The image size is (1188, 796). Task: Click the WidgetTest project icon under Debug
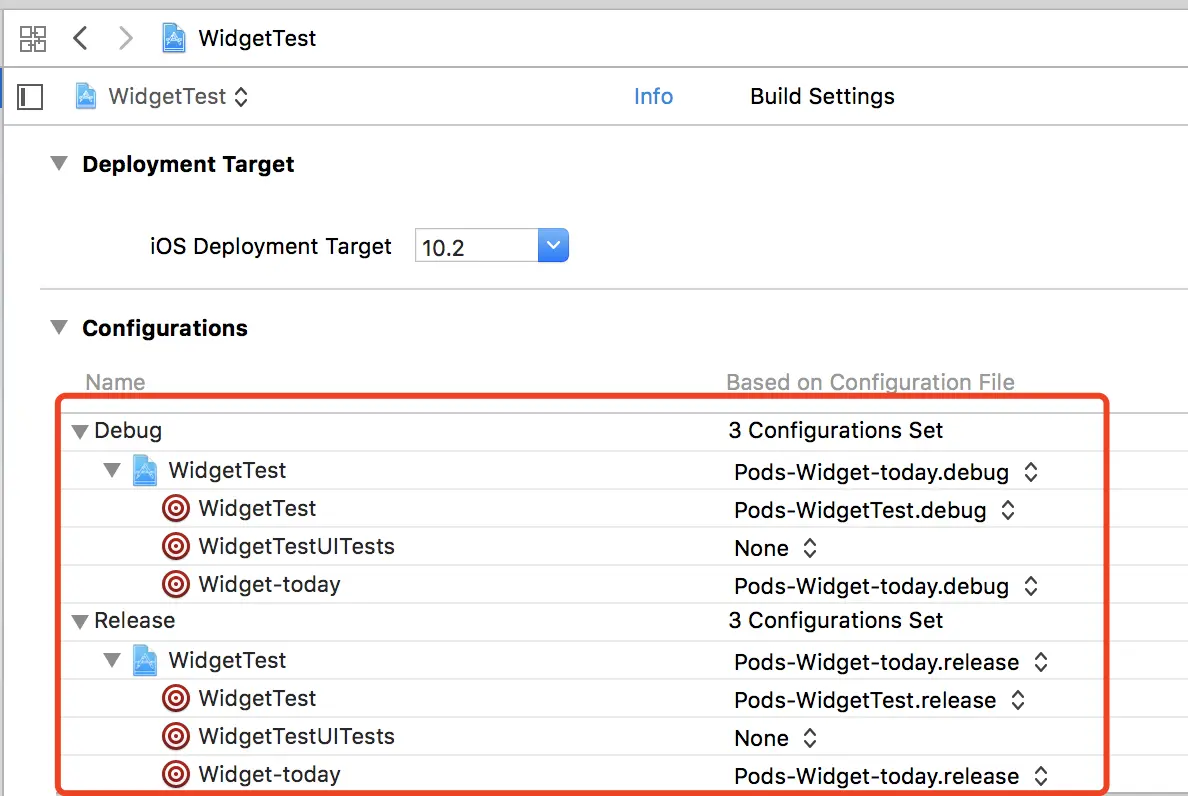tap(146, 470)
